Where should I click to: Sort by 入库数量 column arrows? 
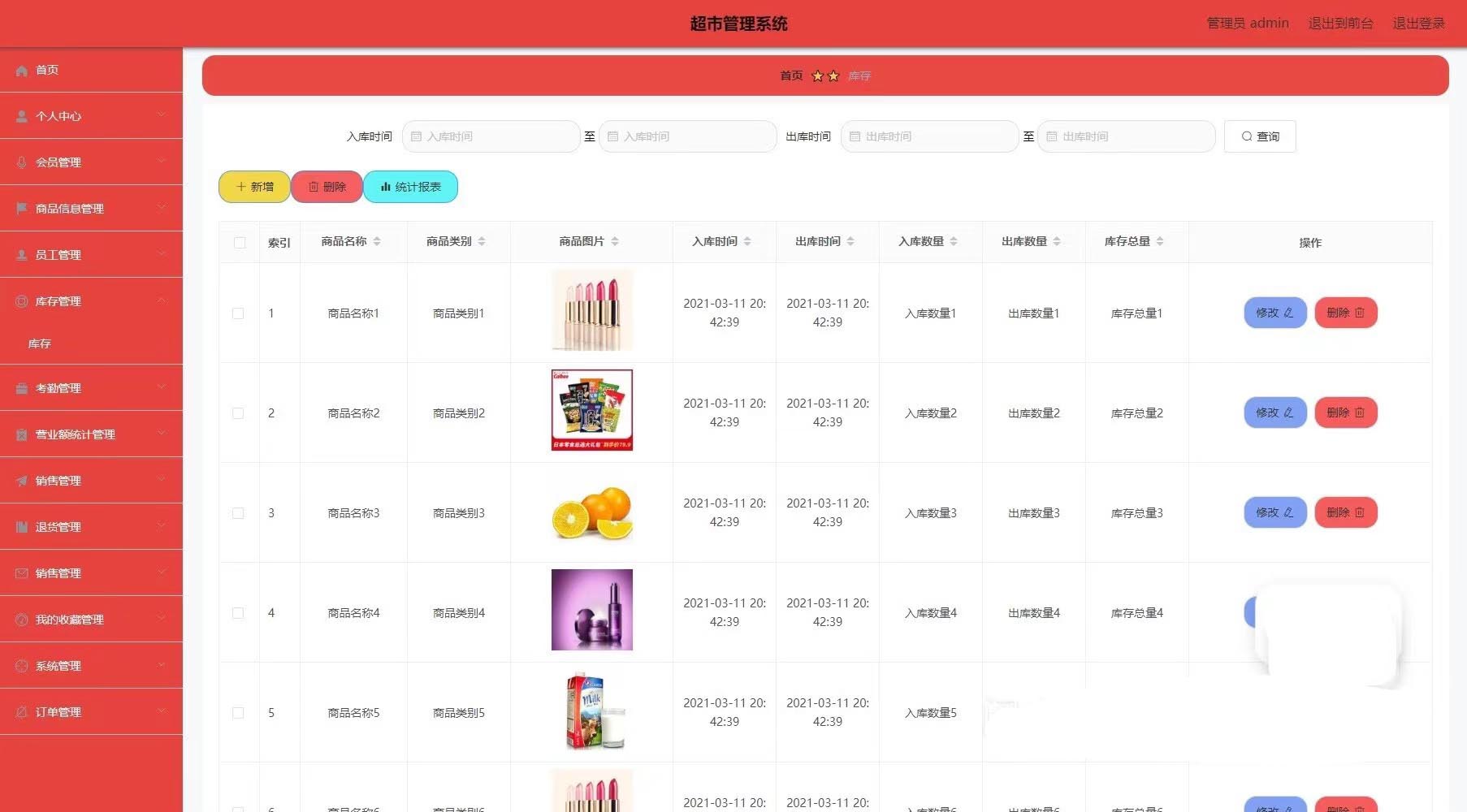(954, 241)
